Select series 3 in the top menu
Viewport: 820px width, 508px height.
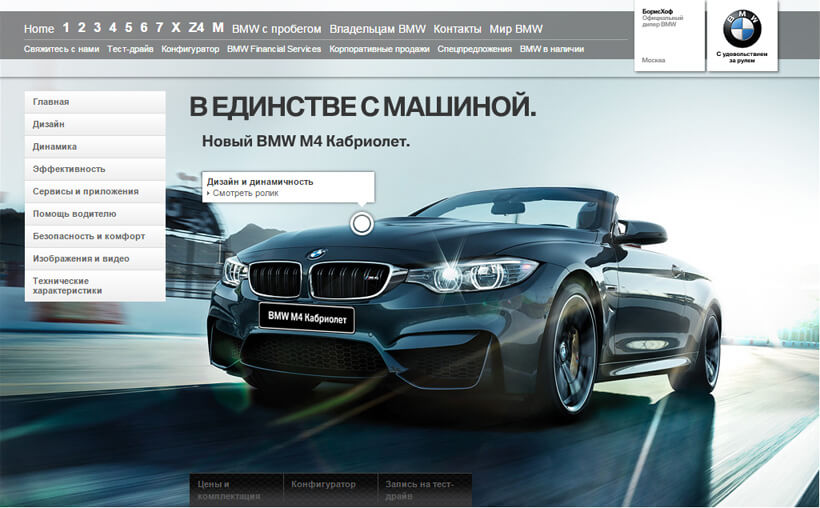[x=97, y=27]
